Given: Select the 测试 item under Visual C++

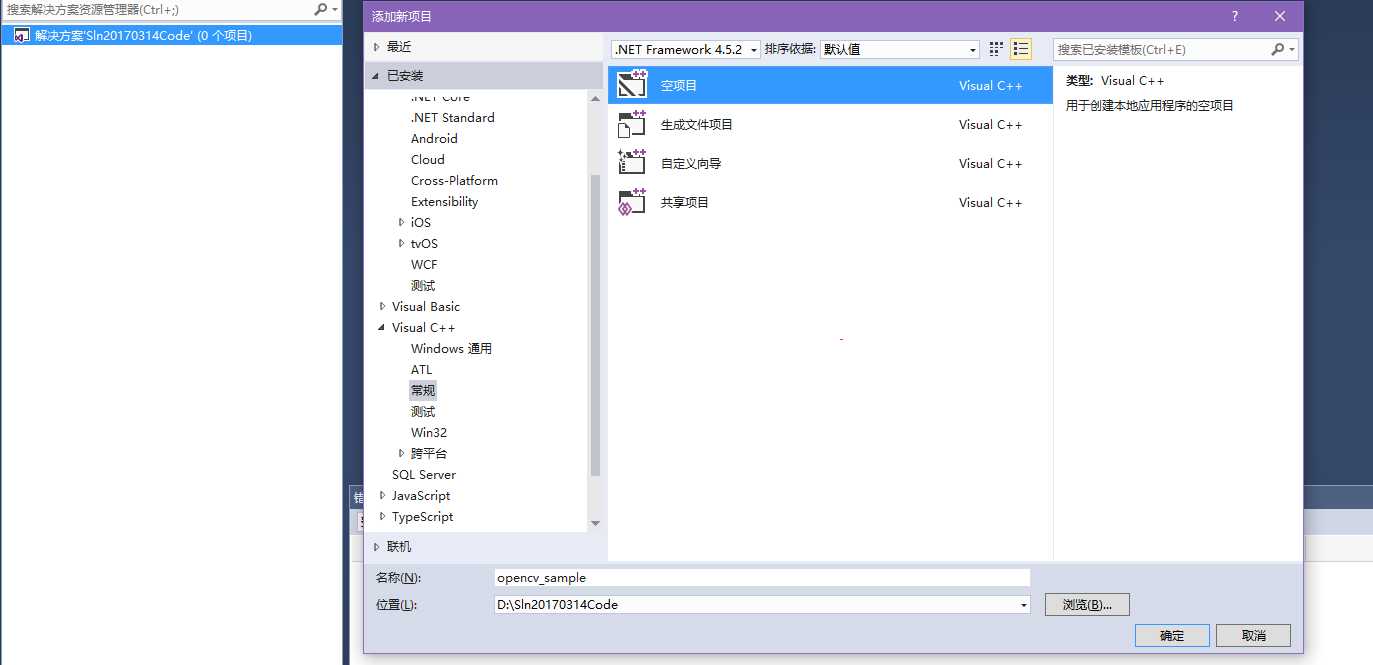Looking at the screenshot, I should 423,411.
